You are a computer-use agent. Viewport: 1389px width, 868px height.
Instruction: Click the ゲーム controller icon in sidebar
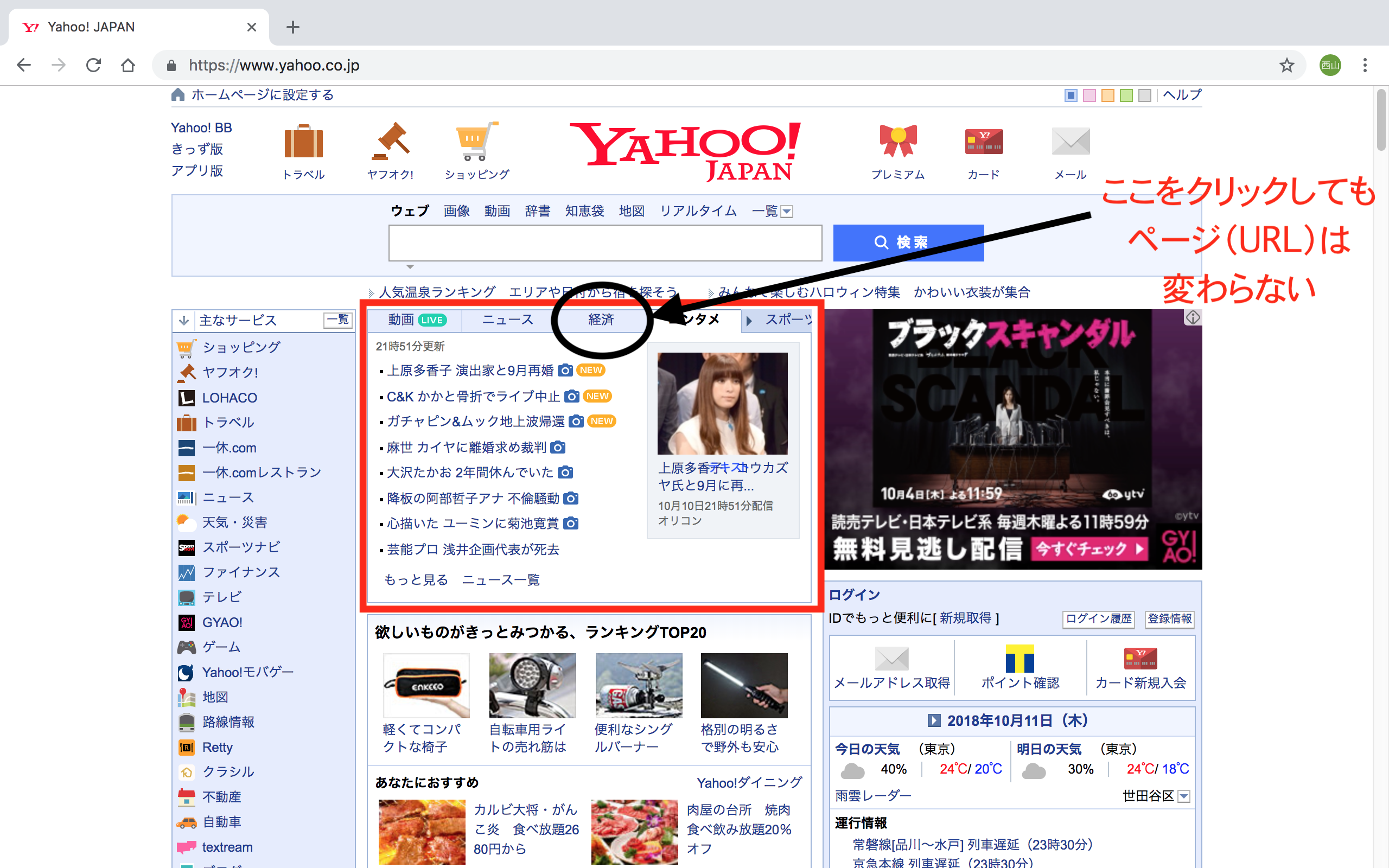pyautogui.click(x=187, y=648)
